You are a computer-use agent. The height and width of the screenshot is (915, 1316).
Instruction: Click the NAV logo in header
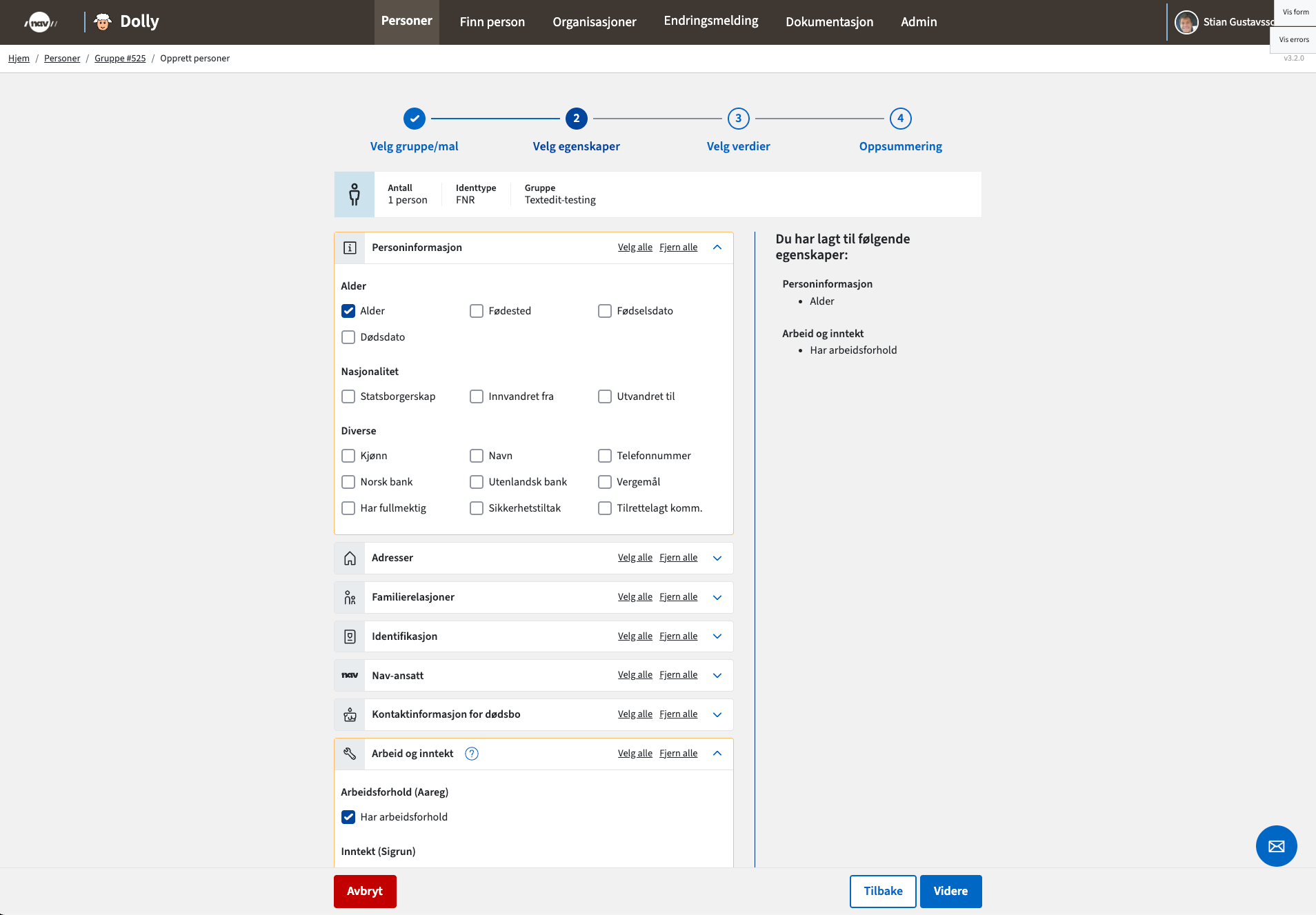tap(40, 22)
